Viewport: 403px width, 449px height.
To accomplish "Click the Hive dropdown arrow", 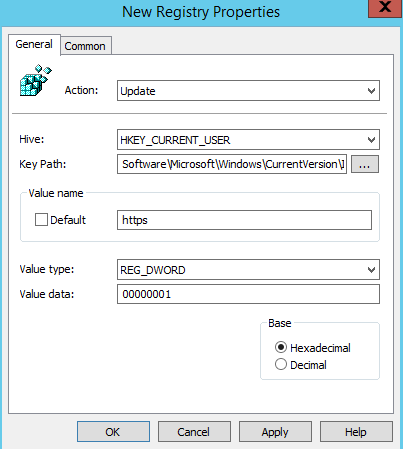I will pos(371,140).
